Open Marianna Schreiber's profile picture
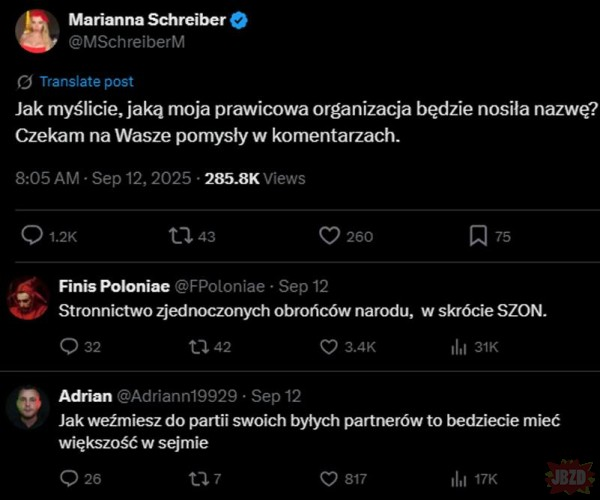Screen dimensions: 600x500 click(37, 31)
